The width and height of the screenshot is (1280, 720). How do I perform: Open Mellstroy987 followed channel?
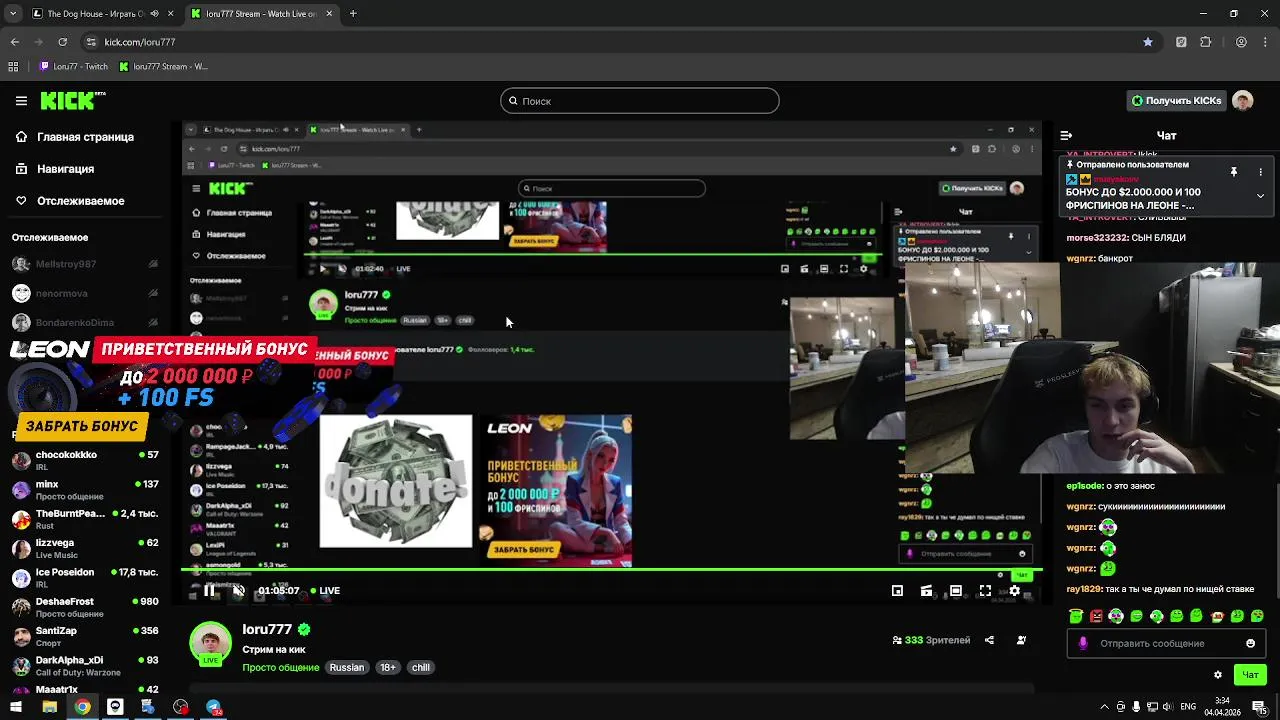click(x=85, y=264)
